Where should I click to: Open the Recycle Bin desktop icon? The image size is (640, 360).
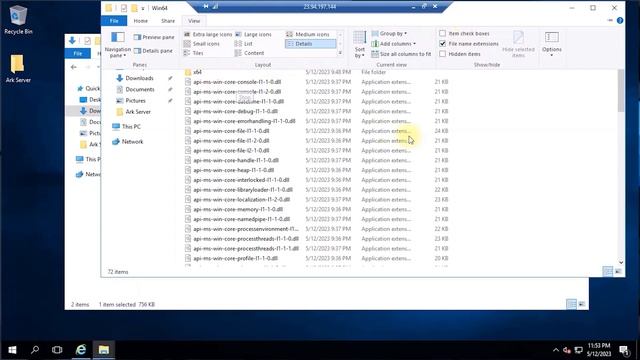click(18, 20)
